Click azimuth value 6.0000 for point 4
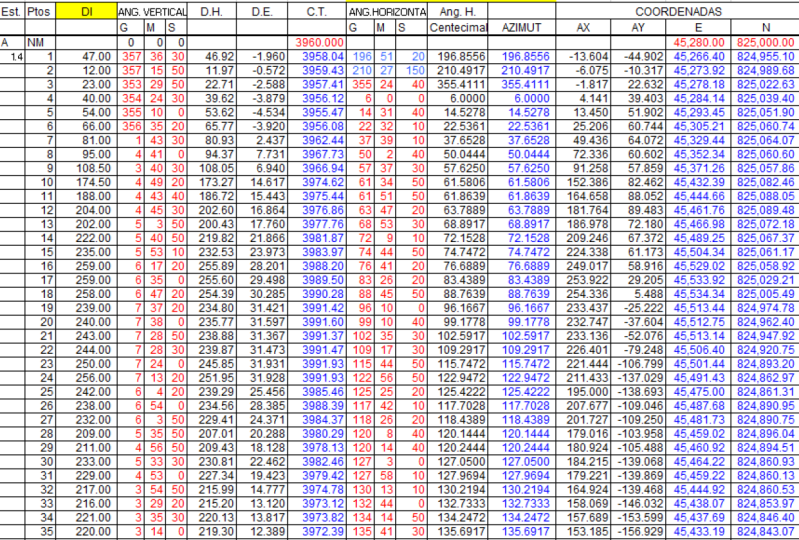The height and width of the screenshot is (540, 799). (534, 98)
